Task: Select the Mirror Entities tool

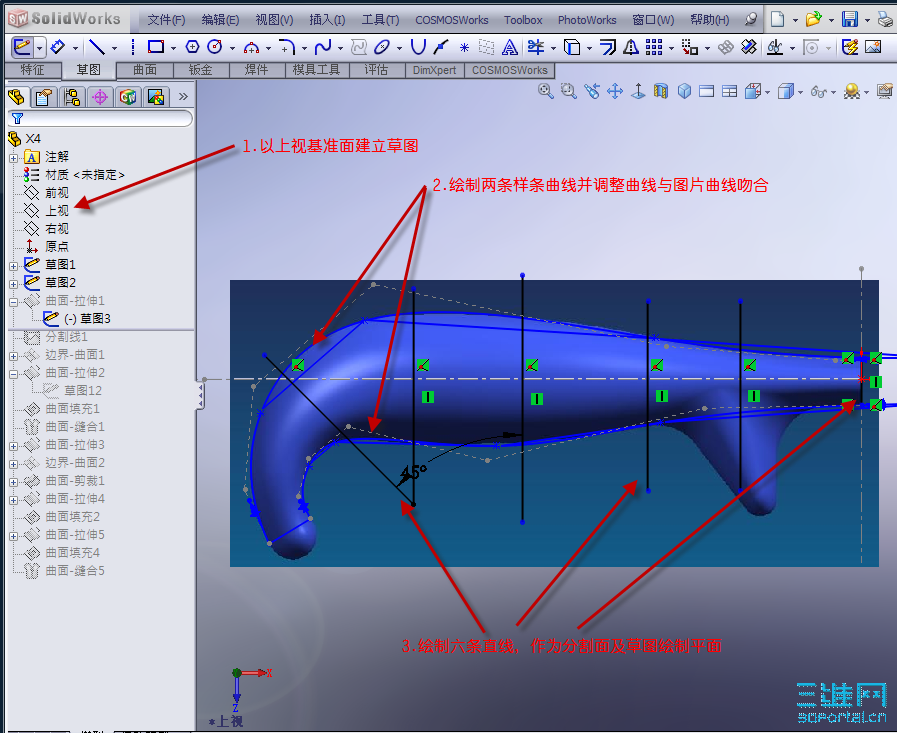Action: coord(631,47)
